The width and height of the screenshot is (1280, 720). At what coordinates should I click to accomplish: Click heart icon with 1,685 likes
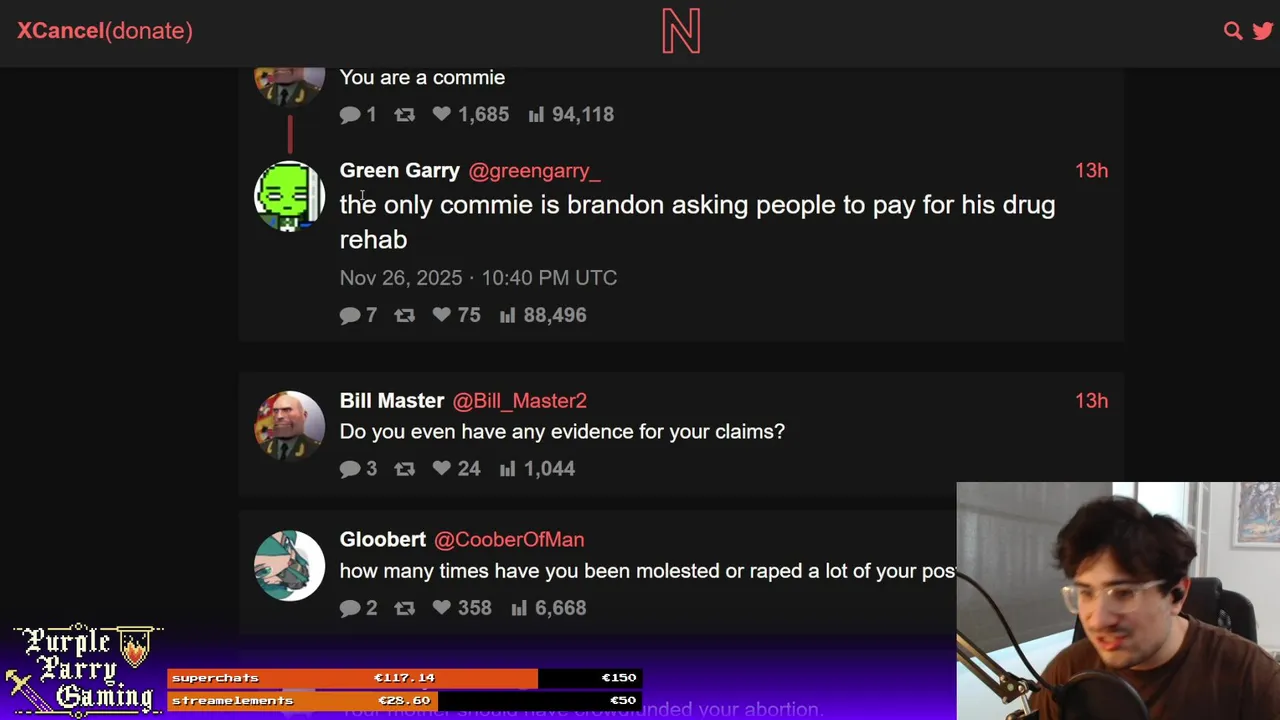442,114
